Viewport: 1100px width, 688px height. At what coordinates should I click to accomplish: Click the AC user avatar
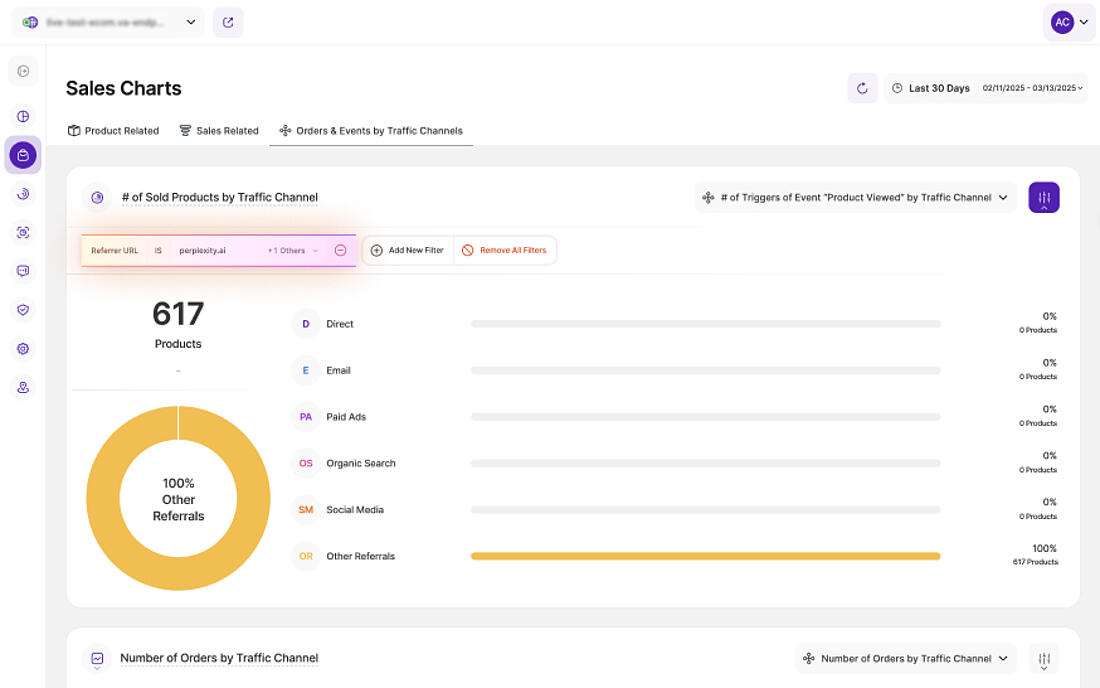point(1062,22)
